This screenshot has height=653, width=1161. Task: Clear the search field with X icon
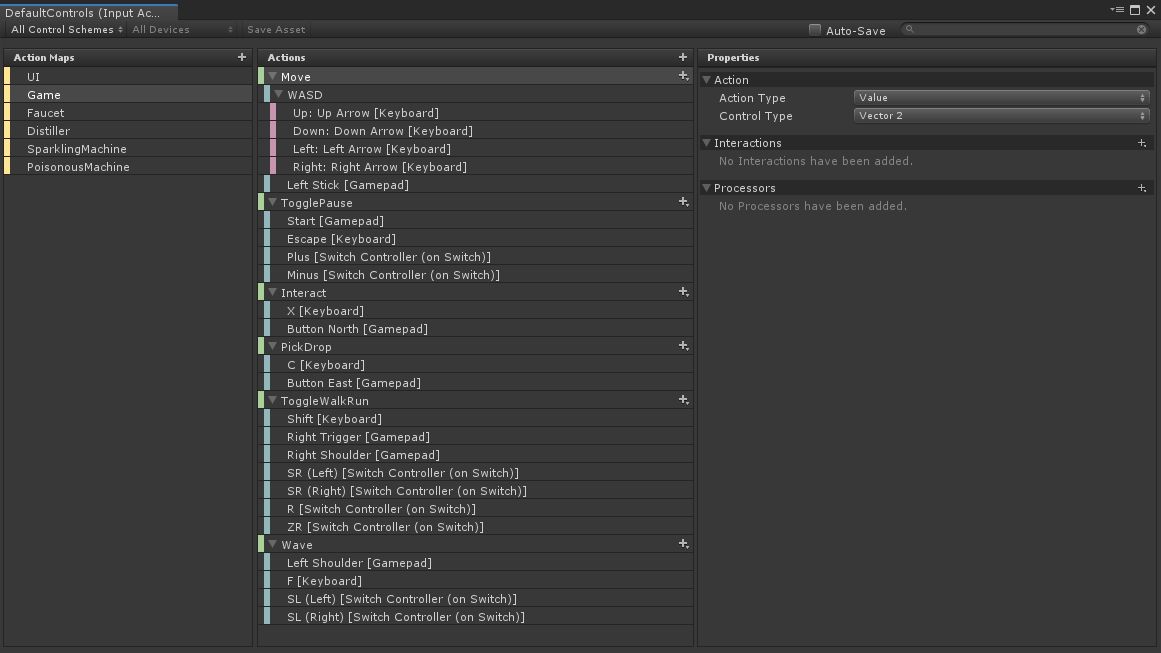[1141, 30]
